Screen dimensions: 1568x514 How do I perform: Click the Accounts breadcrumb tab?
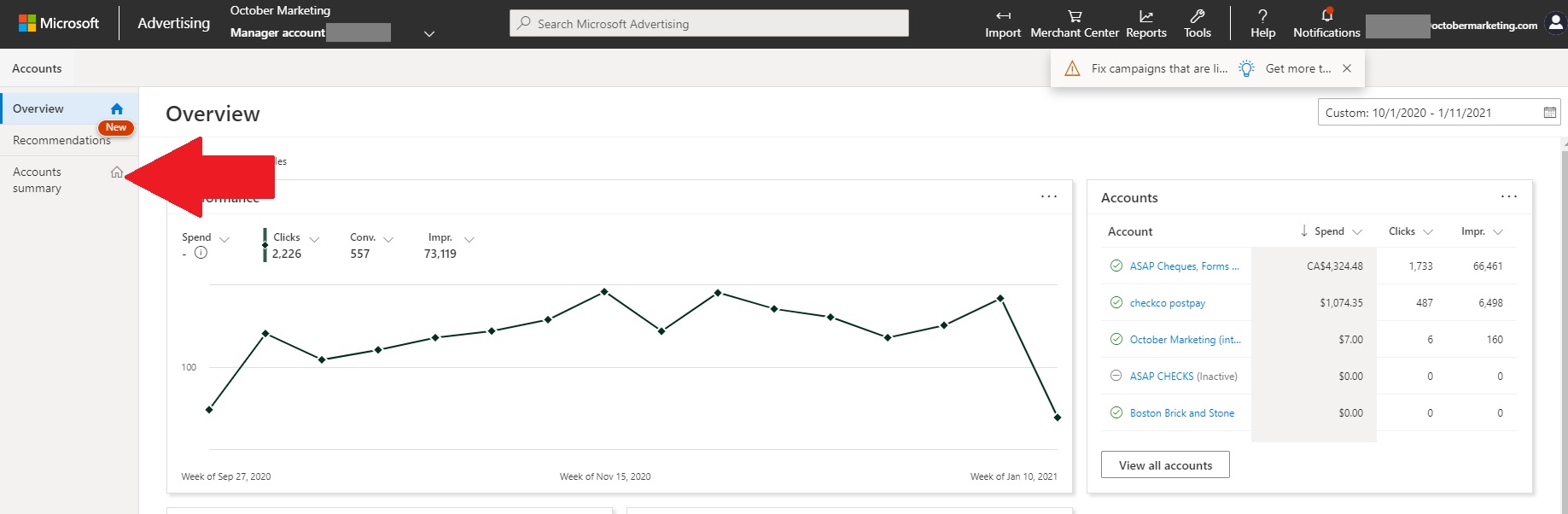coord(37,68)
